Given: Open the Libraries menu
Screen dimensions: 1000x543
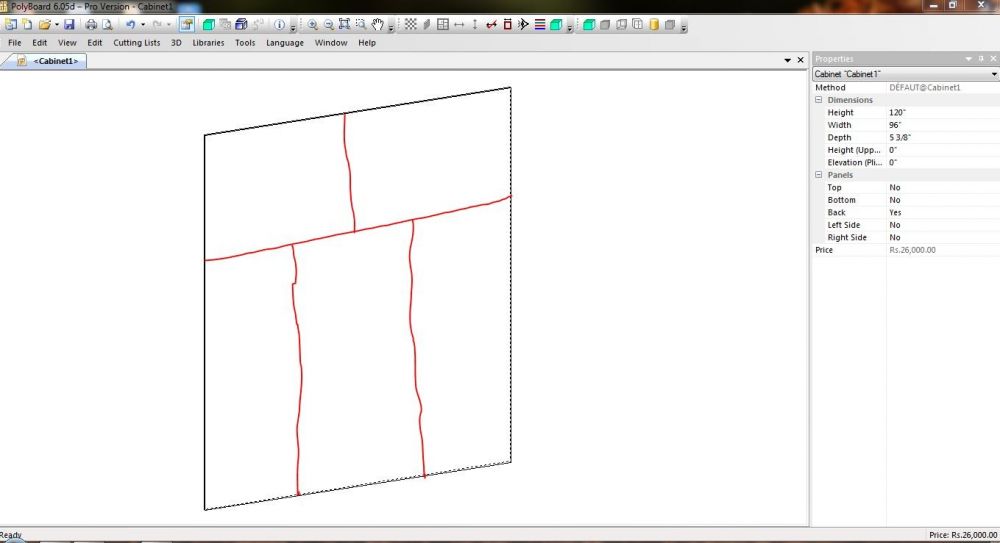Looking at the screenshot, I should (209, 43).
